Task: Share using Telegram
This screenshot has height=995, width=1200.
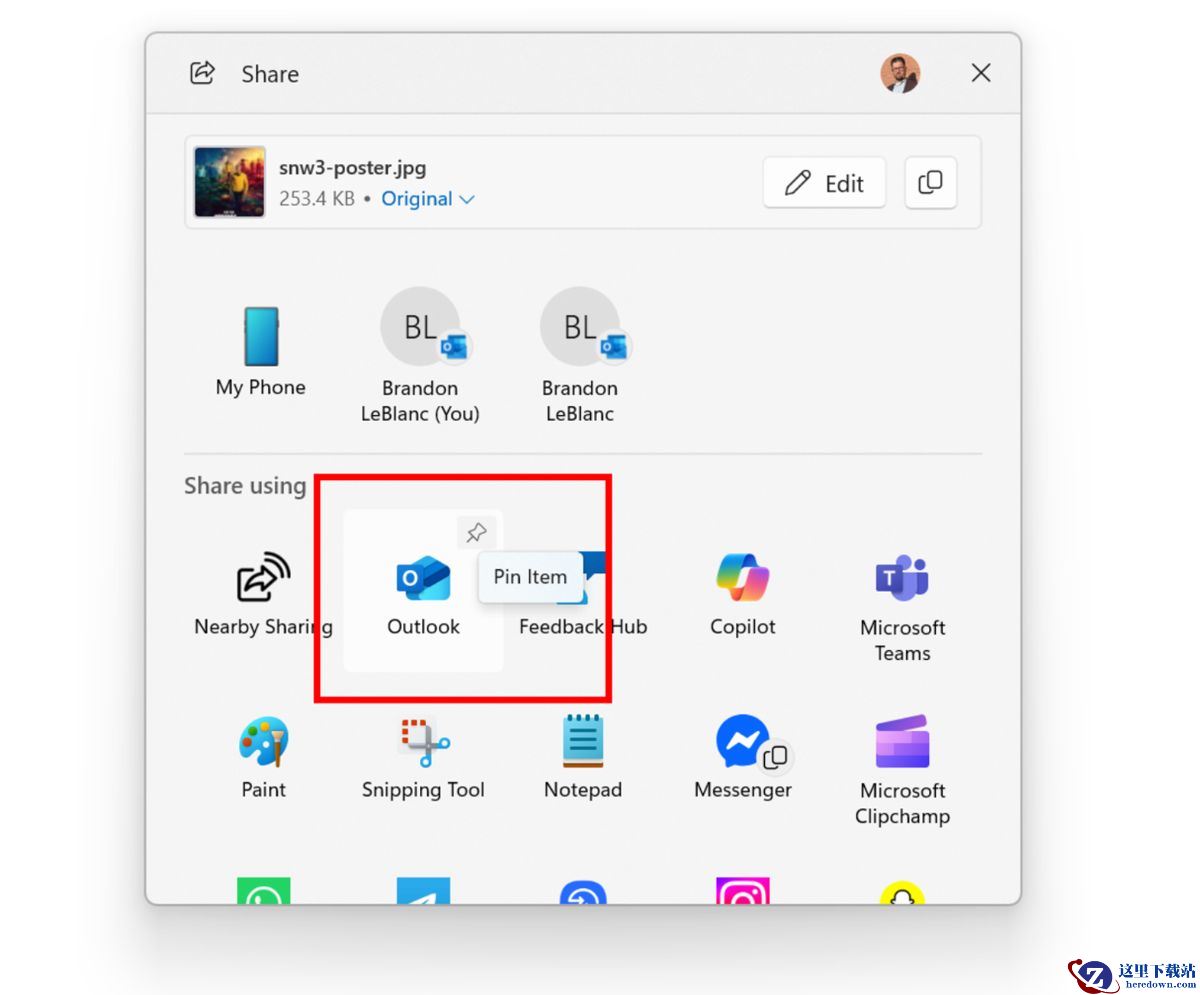Action: click(423, 890)
